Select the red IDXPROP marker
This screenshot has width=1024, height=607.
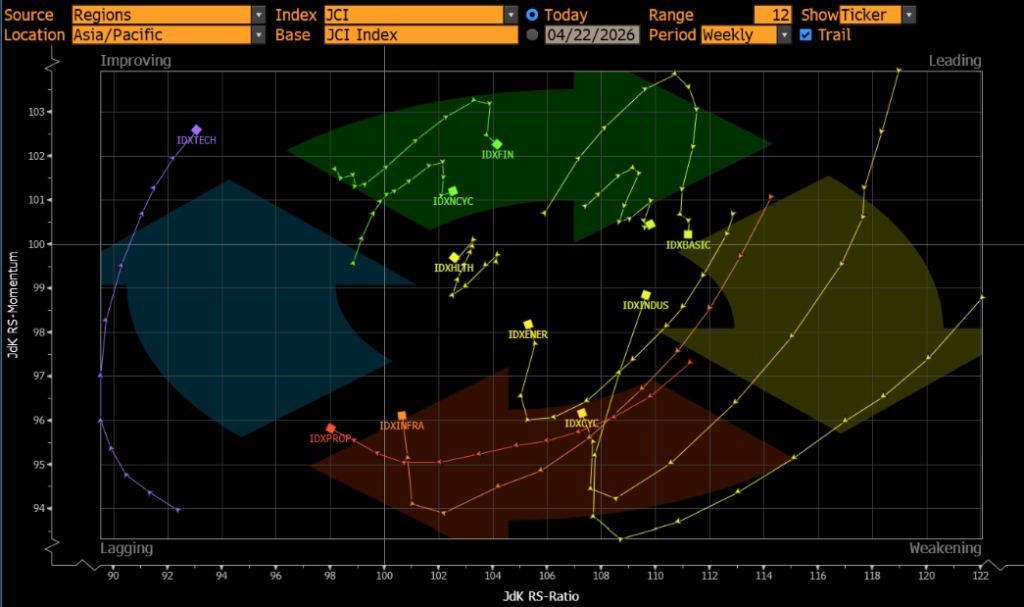coord(330,428)
